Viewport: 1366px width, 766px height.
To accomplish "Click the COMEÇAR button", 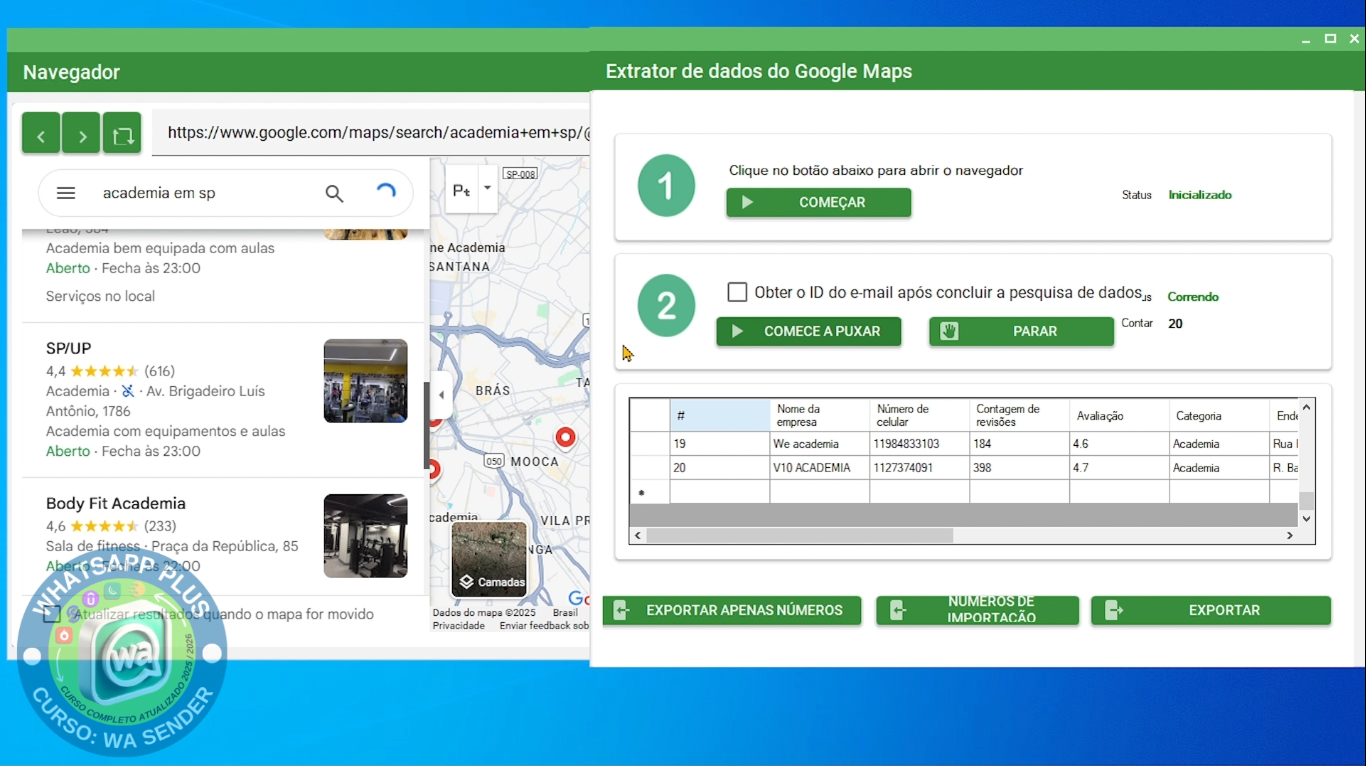I will pos(818,202).
